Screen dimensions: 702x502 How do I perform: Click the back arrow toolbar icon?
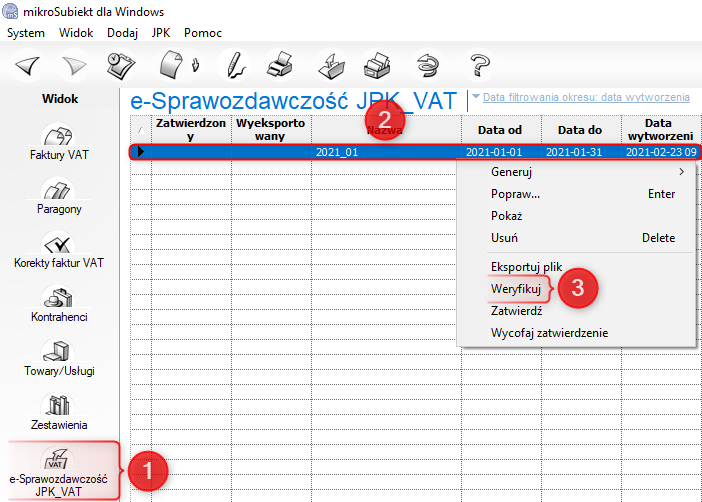point(28,66)
